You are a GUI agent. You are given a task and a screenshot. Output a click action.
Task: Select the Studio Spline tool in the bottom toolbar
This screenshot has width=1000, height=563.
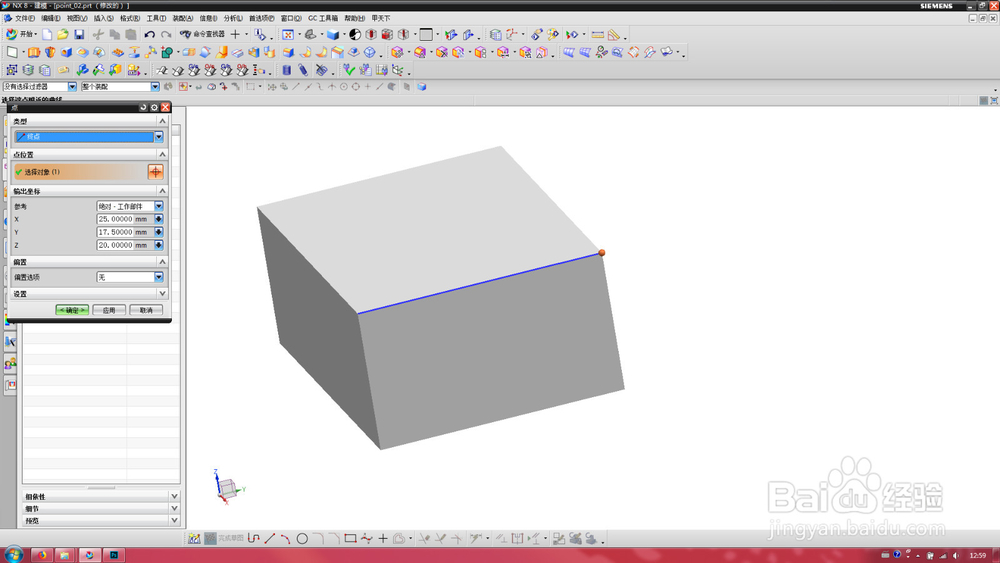(367, 539)
